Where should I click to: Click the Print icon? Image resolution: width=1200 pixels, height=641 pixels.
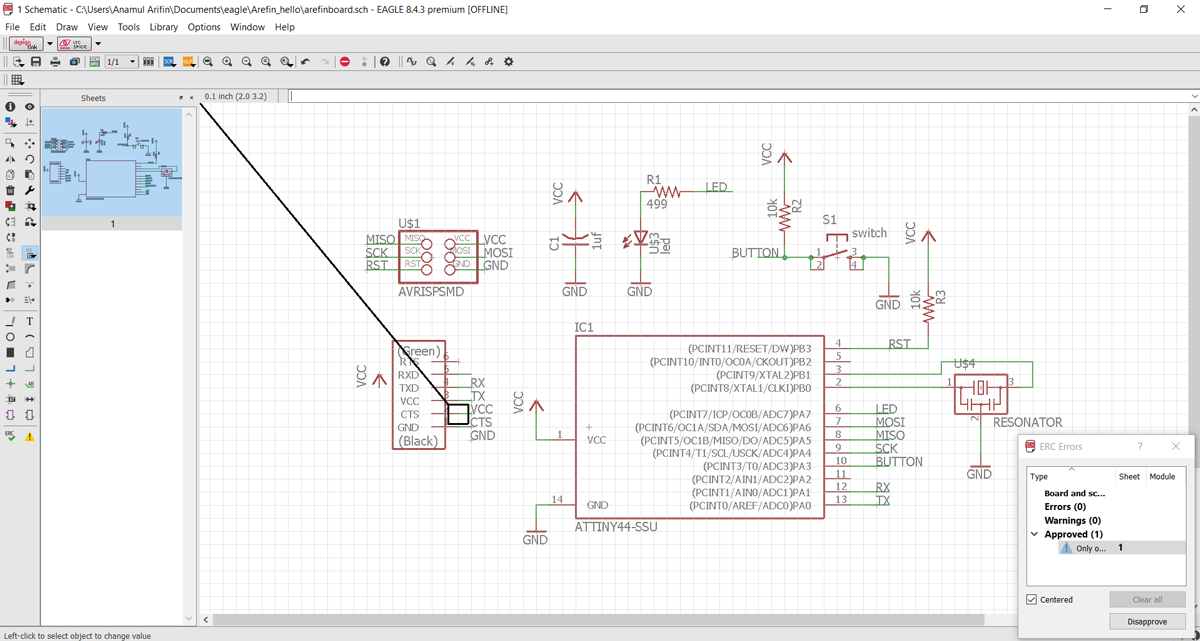[x=55, y=62]
